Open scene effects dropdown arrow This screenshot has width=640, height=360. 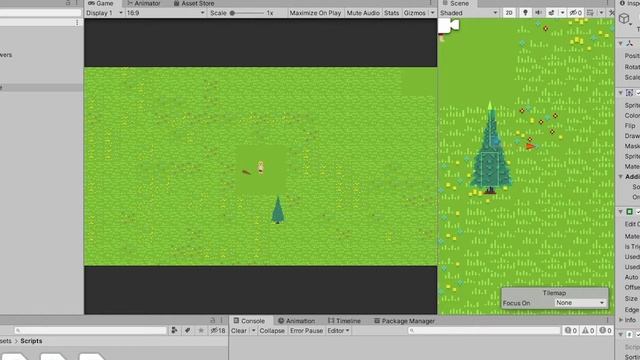point(562,13)
